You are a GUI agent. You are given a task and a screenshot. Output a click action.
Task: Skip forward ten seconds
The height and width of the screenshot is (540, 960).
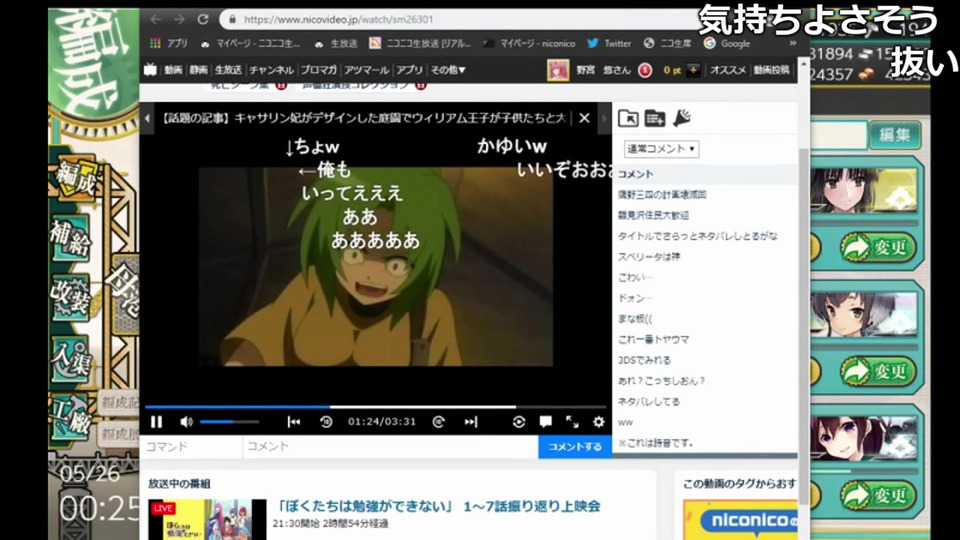tap(438, 422)
